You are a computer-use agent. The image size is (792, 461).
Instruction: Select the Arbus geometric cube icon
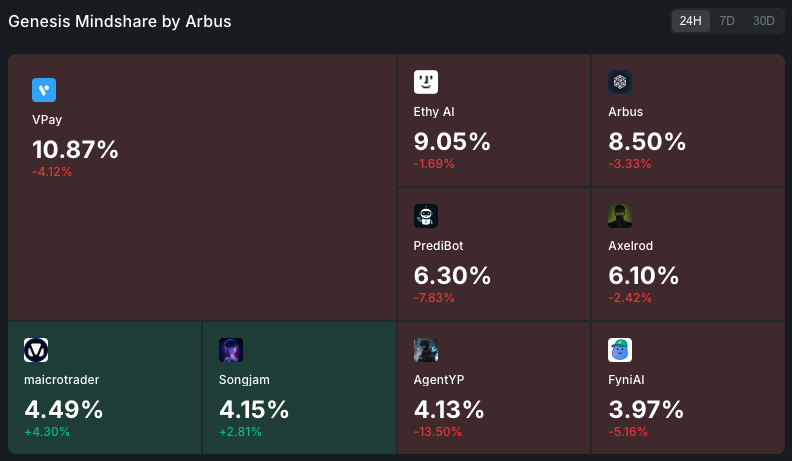620,82
